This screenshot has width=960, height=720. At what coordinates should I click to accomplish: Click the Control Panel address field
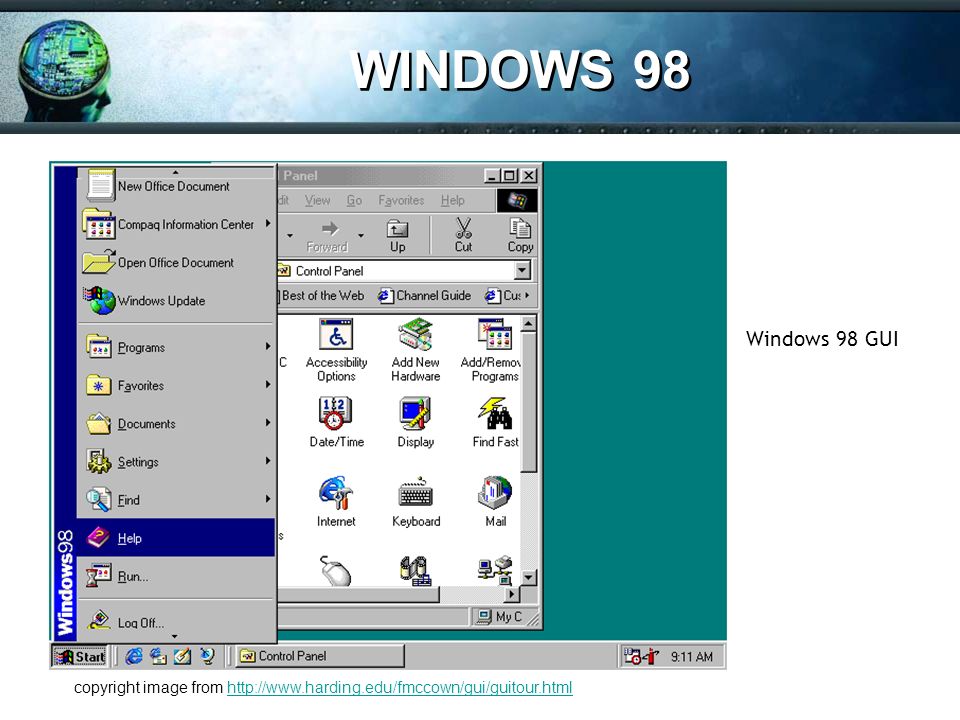click(396, 270)
